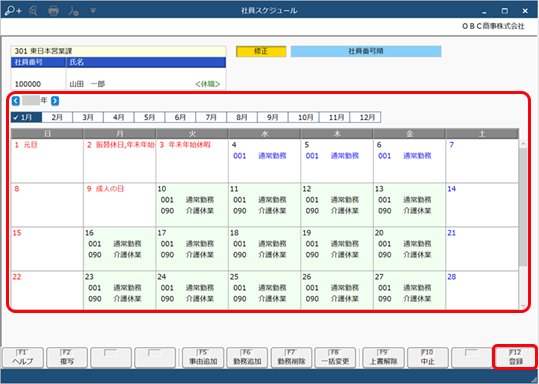The height and width of the screenshot is (384, 539).
Task: Click the F6 勤務追加 button
Action: pyautogui.click(x=247, y=358)
